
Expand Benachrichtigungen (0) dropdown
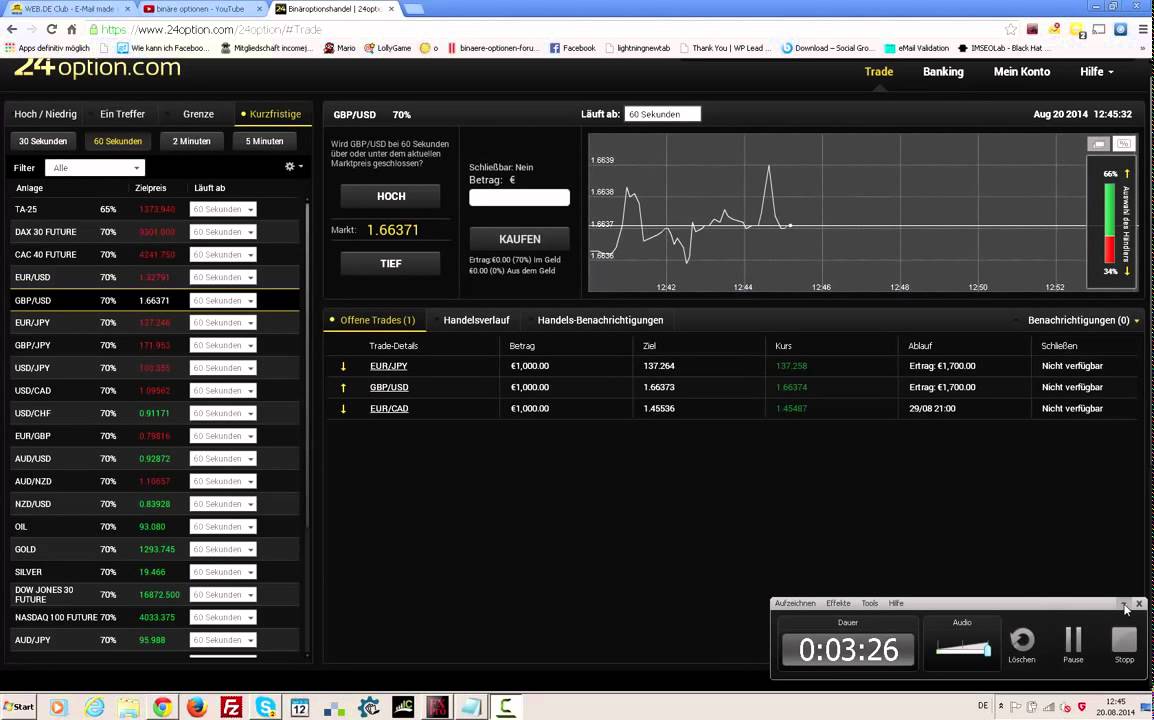(1083, 320)
